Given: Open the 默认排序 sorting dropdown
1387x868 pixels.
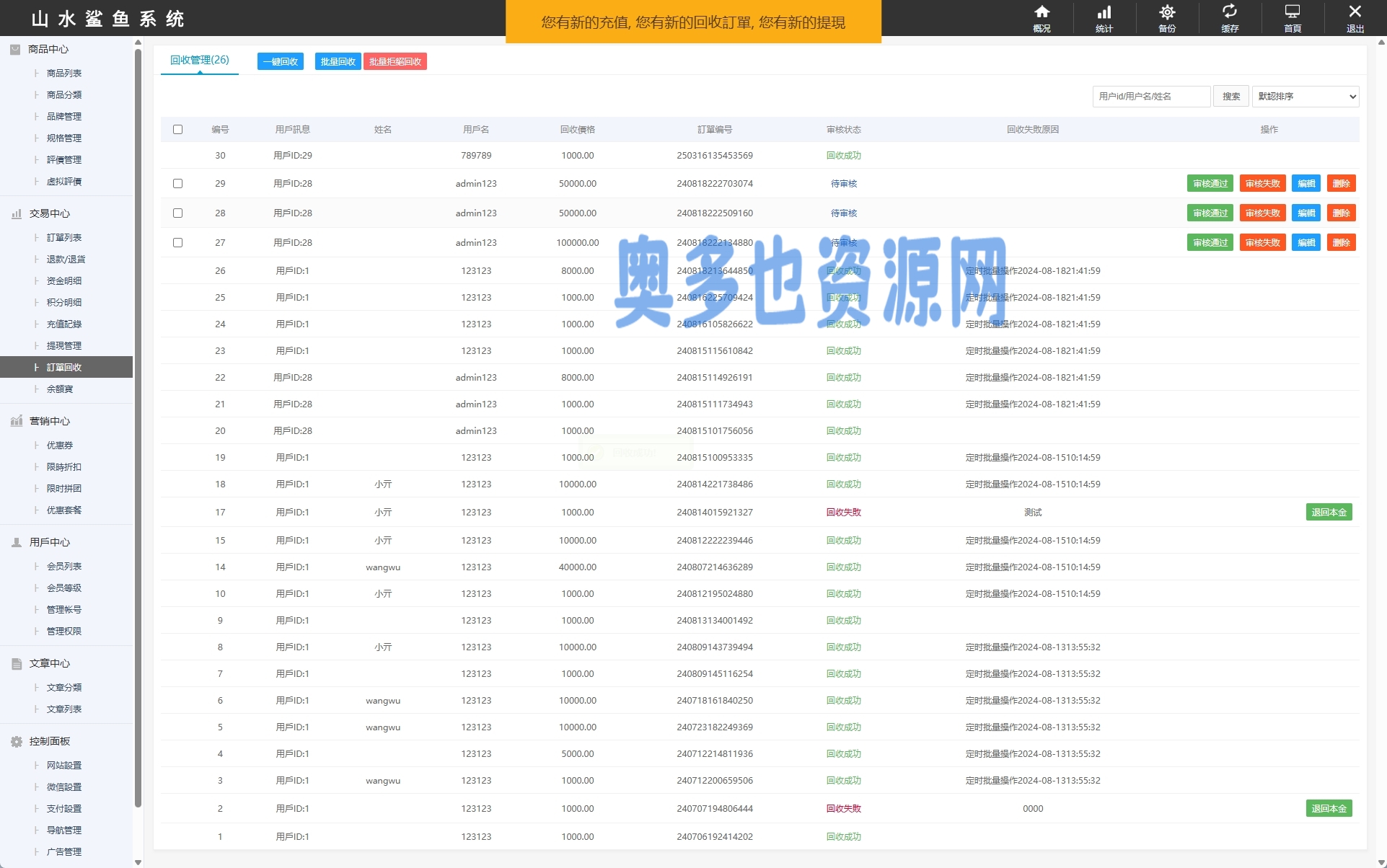Looking at the screenshot, I should click(x=1305, y=97).
